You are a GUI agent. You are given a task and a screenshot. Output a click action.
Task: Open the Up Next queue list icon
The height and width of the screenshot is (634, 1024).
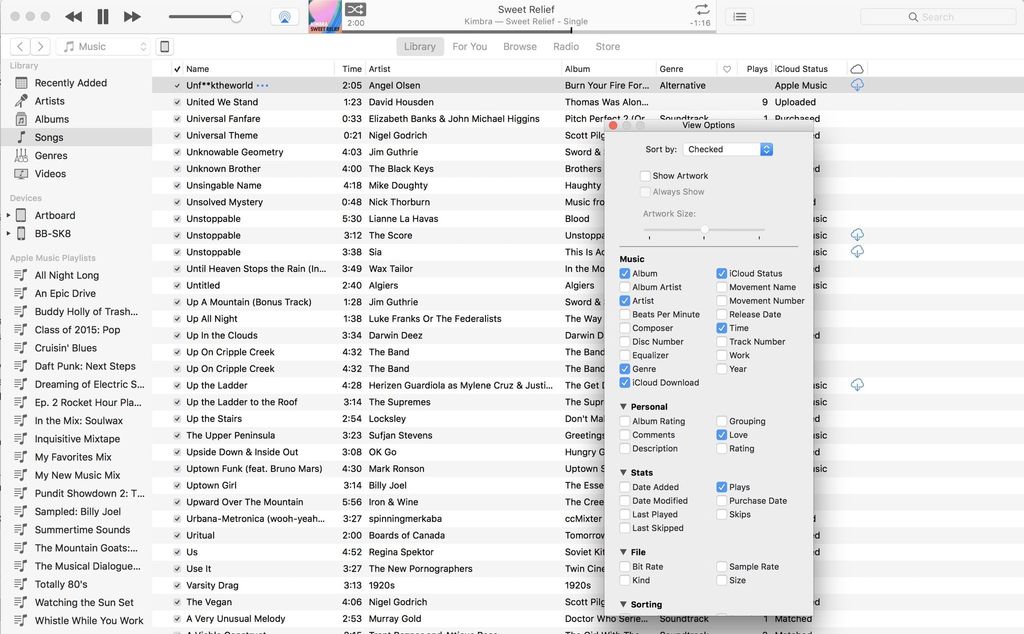[738, 16]
